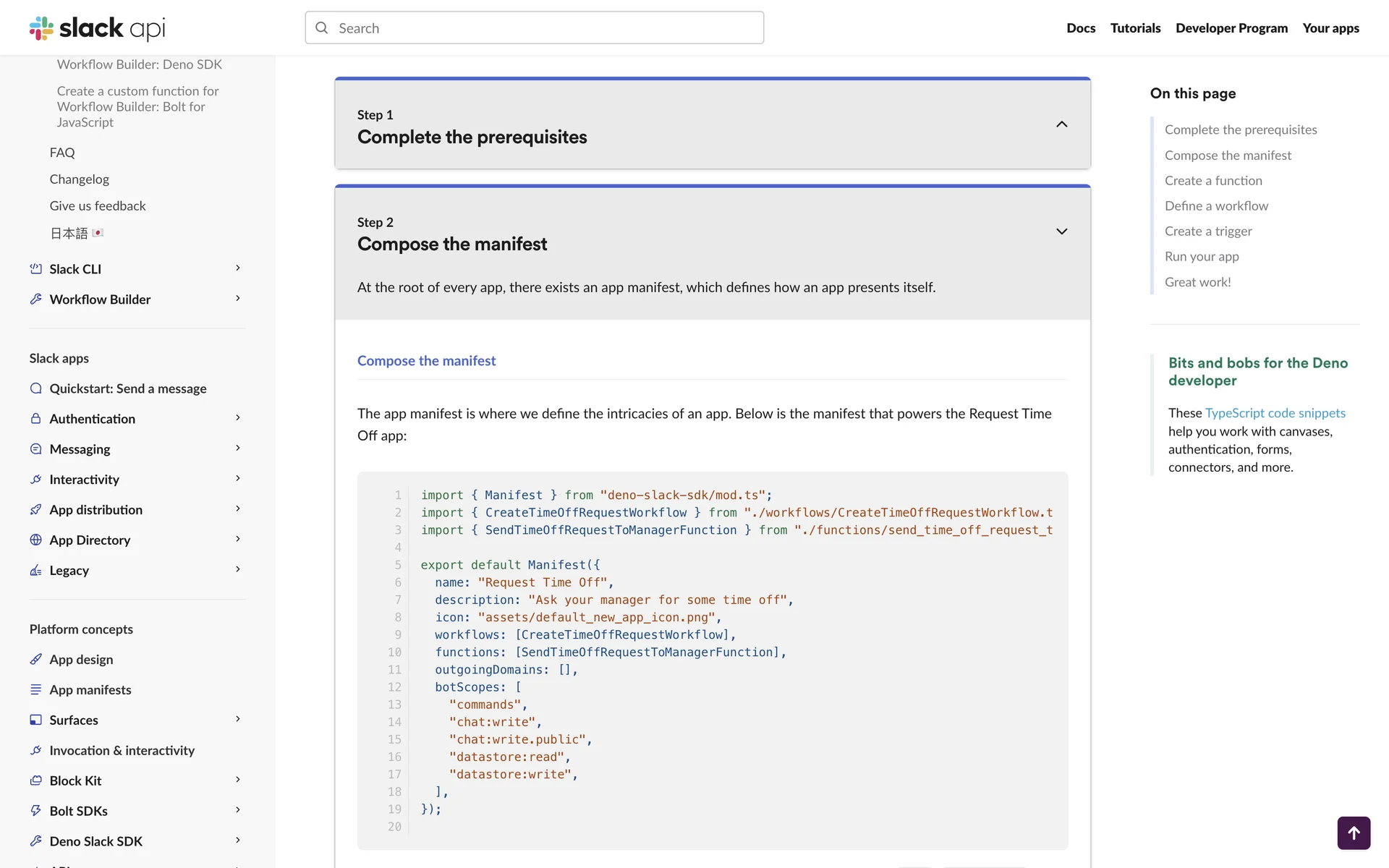Click the App distribution rocket icon

coord(35,510)
